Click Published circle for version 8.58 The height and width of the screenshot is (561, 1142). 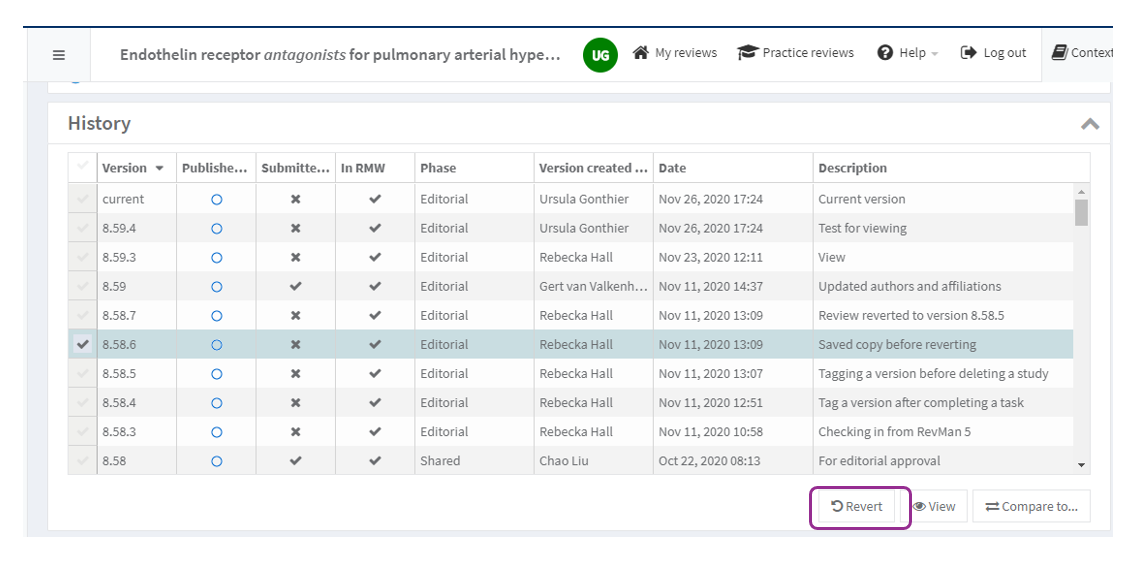click(x=216, y=461)
